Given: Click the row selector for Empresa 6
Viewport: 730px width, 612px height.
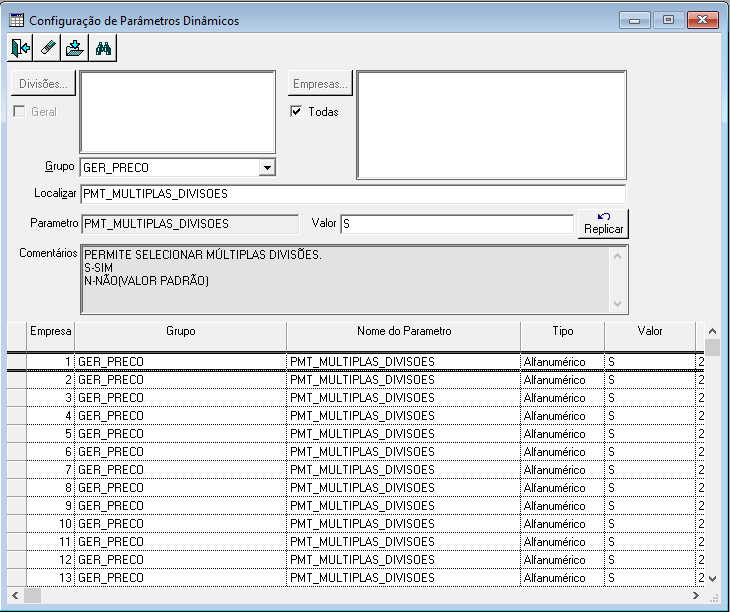Looking at the screenshot, I should tap(17, 452).
